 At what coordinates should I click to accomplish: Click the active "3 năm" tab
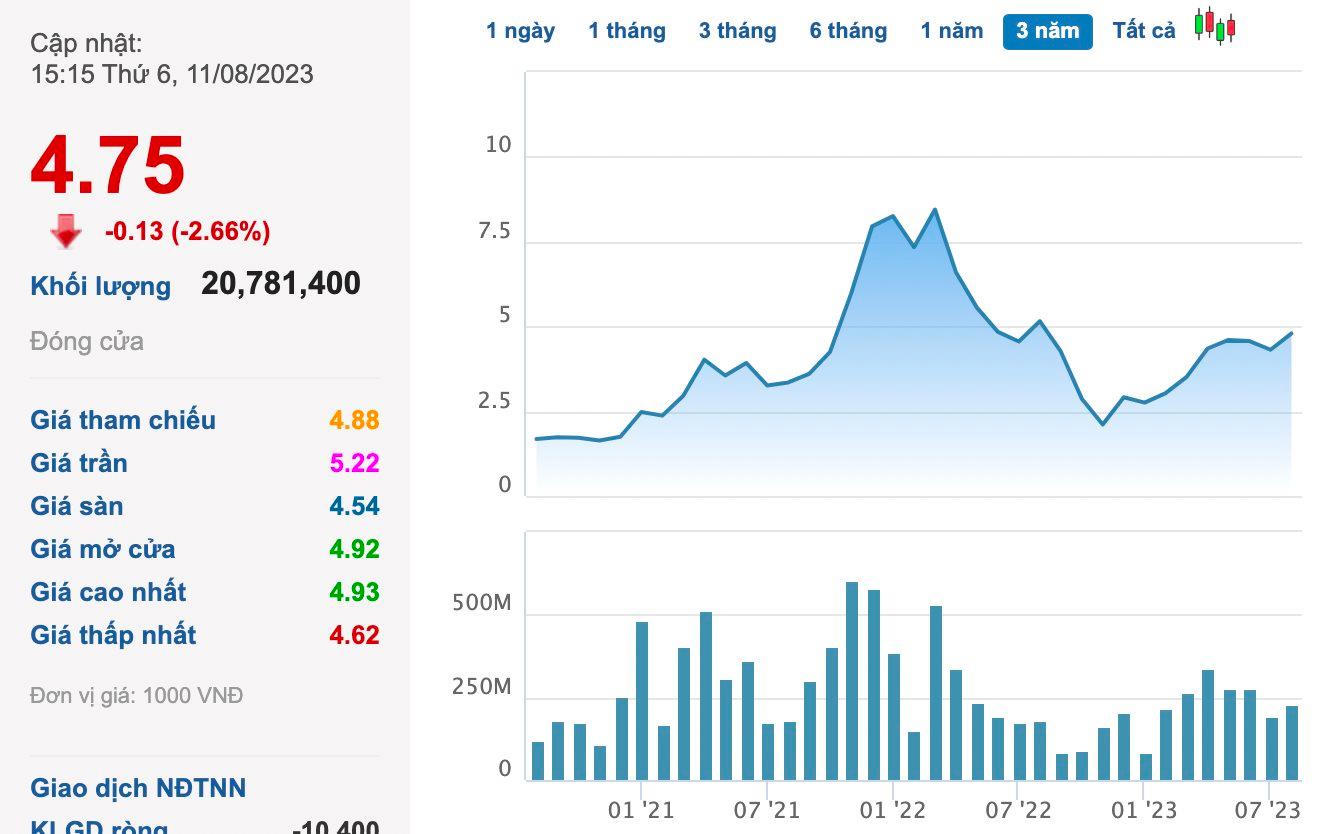click(1047, 31)
